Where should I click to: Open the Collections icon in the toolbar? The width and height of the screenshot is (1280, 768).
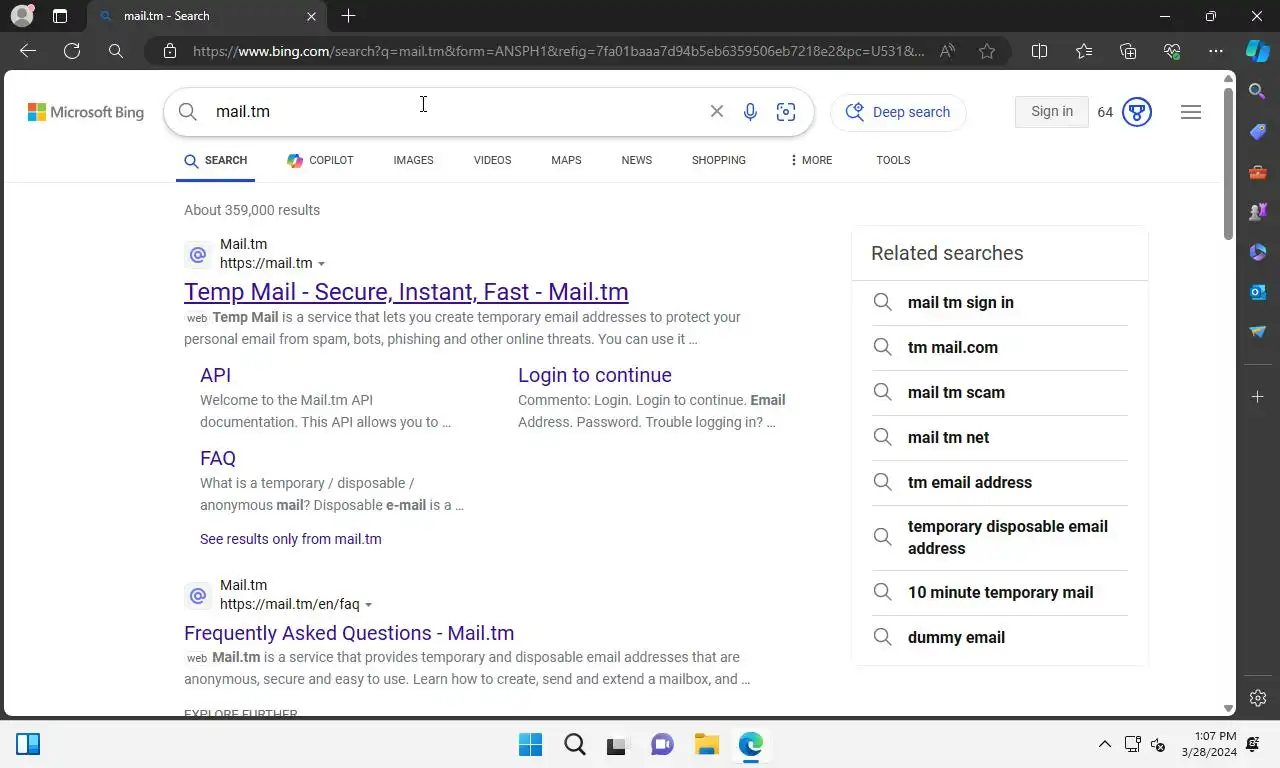[1128, 51]
